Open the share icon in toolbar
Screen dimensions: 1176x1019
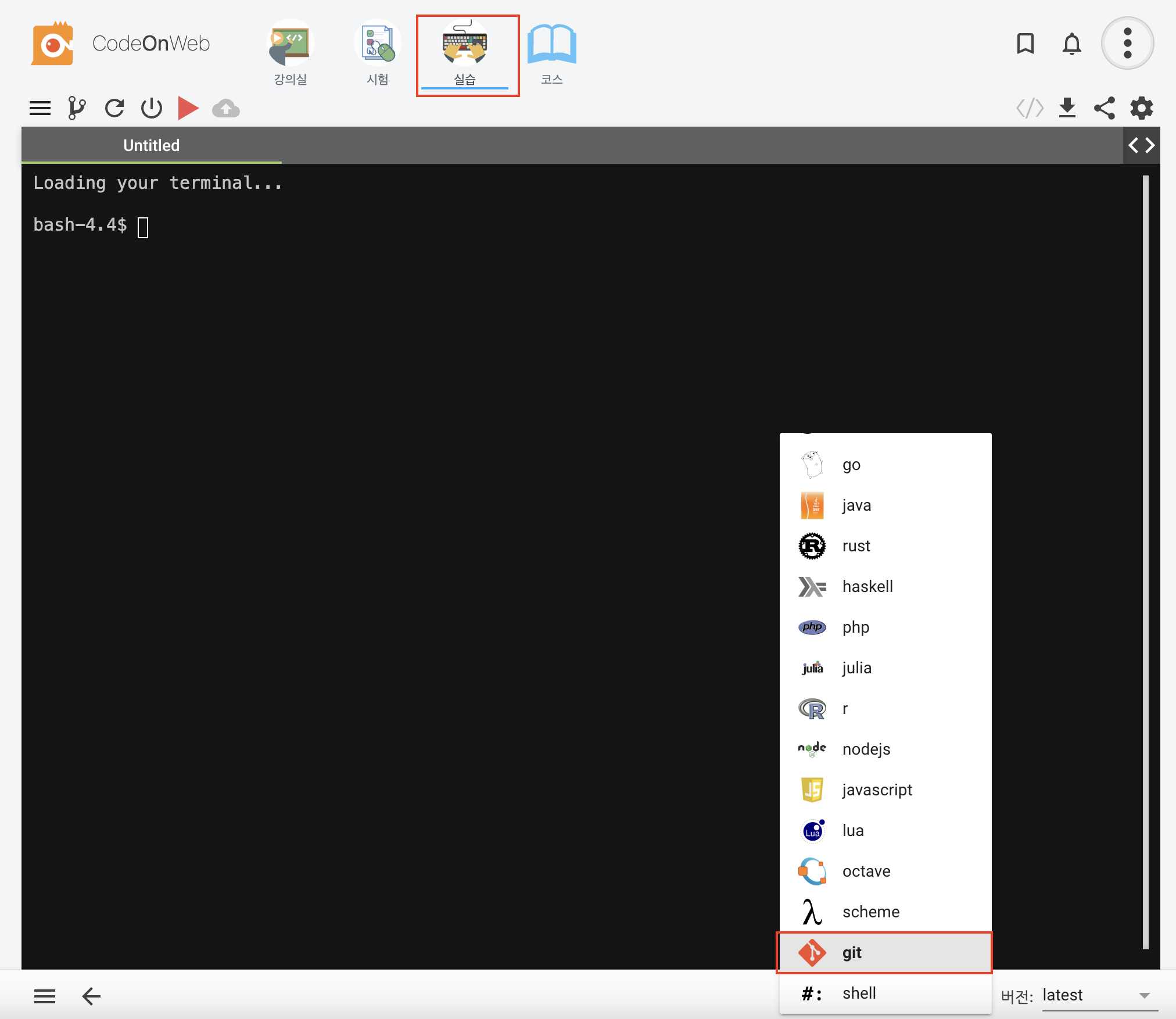pyautogui.click(x=1104, y=109)
